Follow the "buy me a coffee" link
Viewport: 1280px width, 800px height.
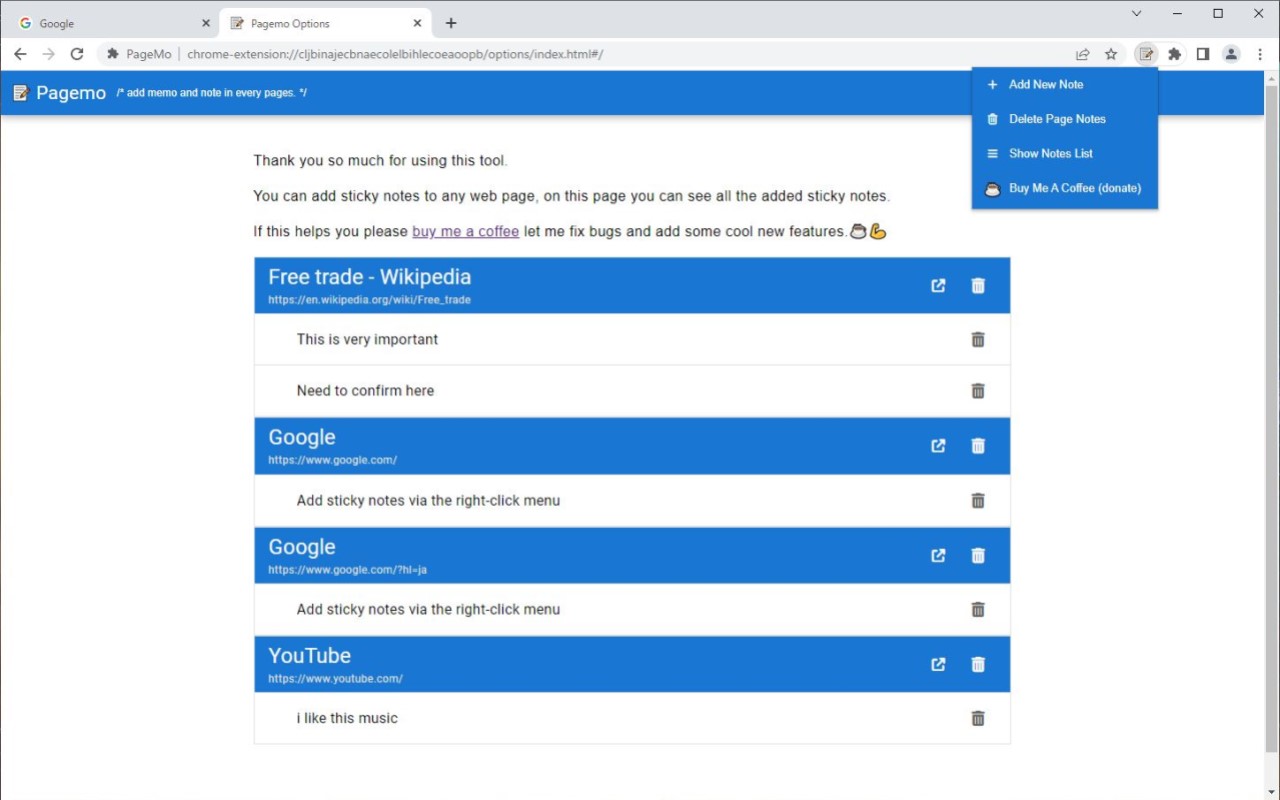tap(465, 231)
